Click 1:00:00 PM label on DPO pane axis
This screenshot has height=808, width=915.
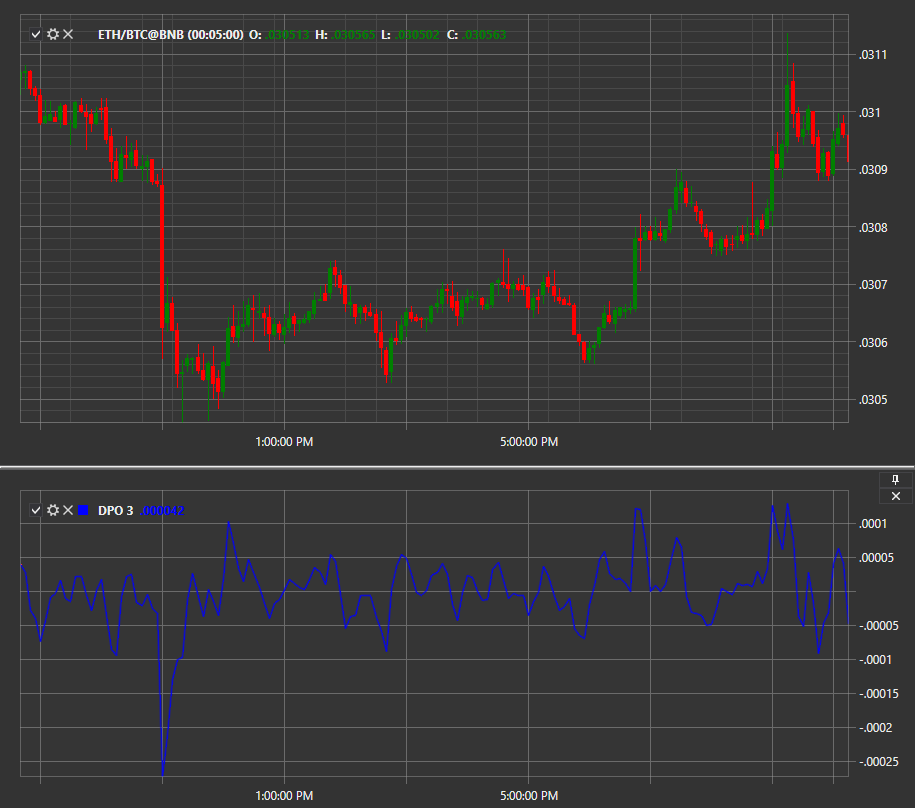[x=284, y=796]
